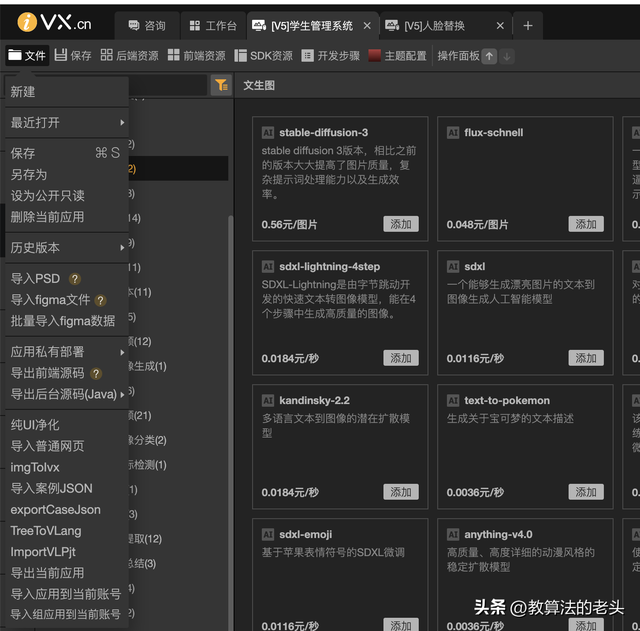Expand the 最近打开 submenu
Image resolution: width=640 pixels, height=631 pixels.
(67, 122)
